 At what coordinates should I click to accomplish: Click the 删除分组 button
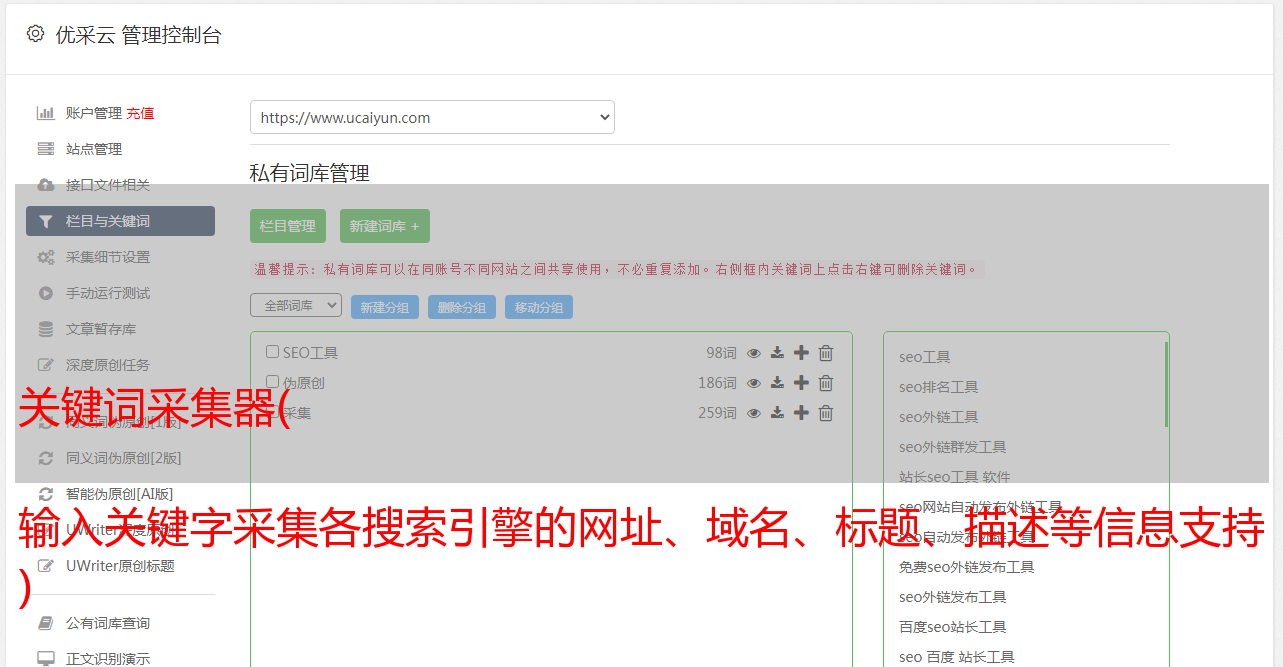pyautogui.click(x=462, y=307)
